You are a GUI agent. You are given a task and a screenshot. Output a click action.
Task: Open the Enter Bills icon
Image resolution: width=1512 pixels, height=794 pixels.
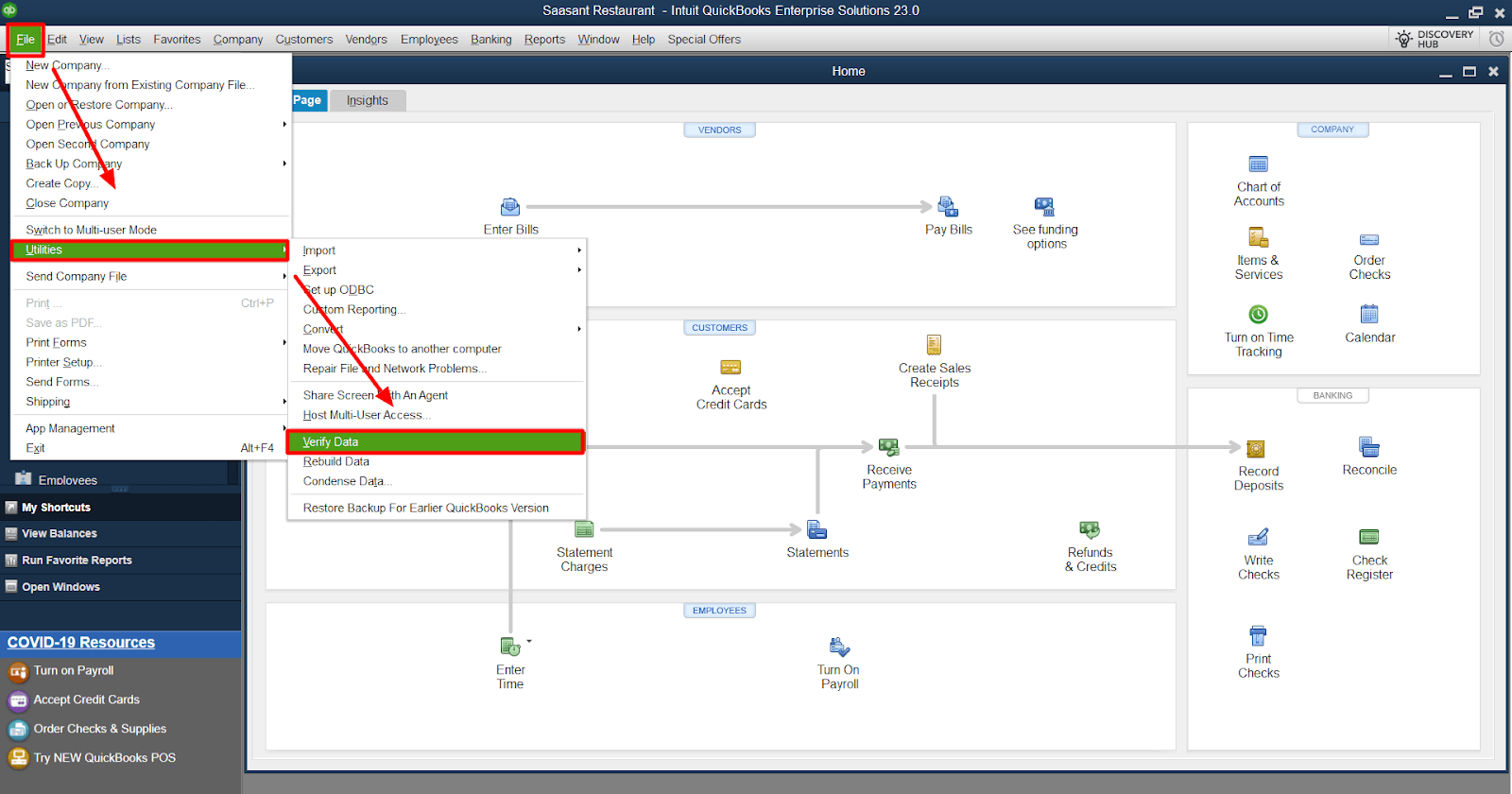point(510,207)
